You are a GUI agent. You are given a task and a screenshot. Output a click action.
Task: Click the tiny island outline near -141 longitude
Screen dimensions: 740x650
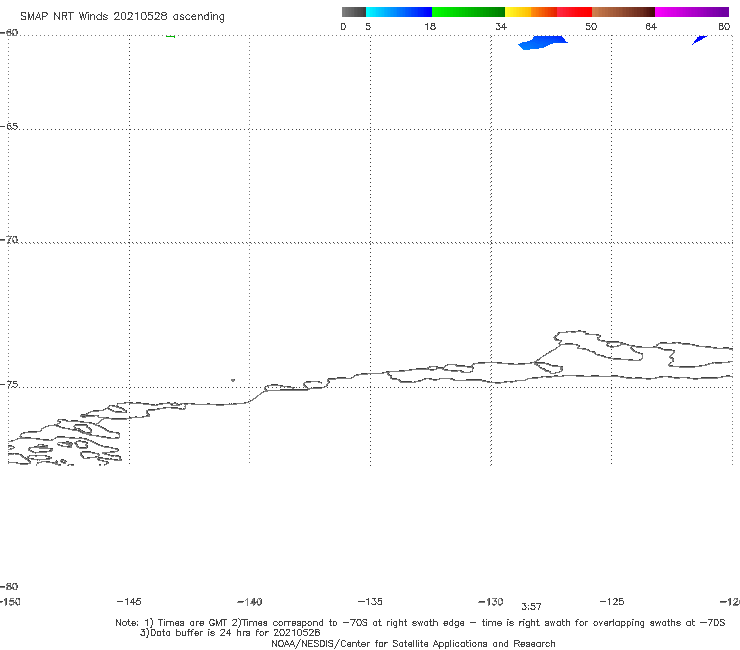click(x=233, y=380)
